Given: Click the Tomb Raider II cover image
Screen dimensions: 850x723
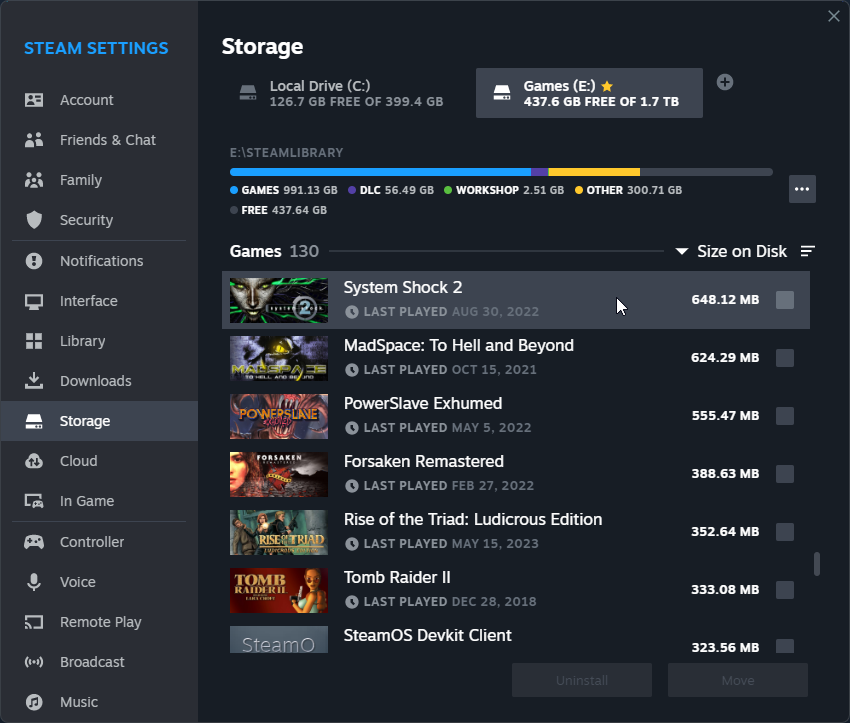Looking at the screenshot, I should click(279, 590).
